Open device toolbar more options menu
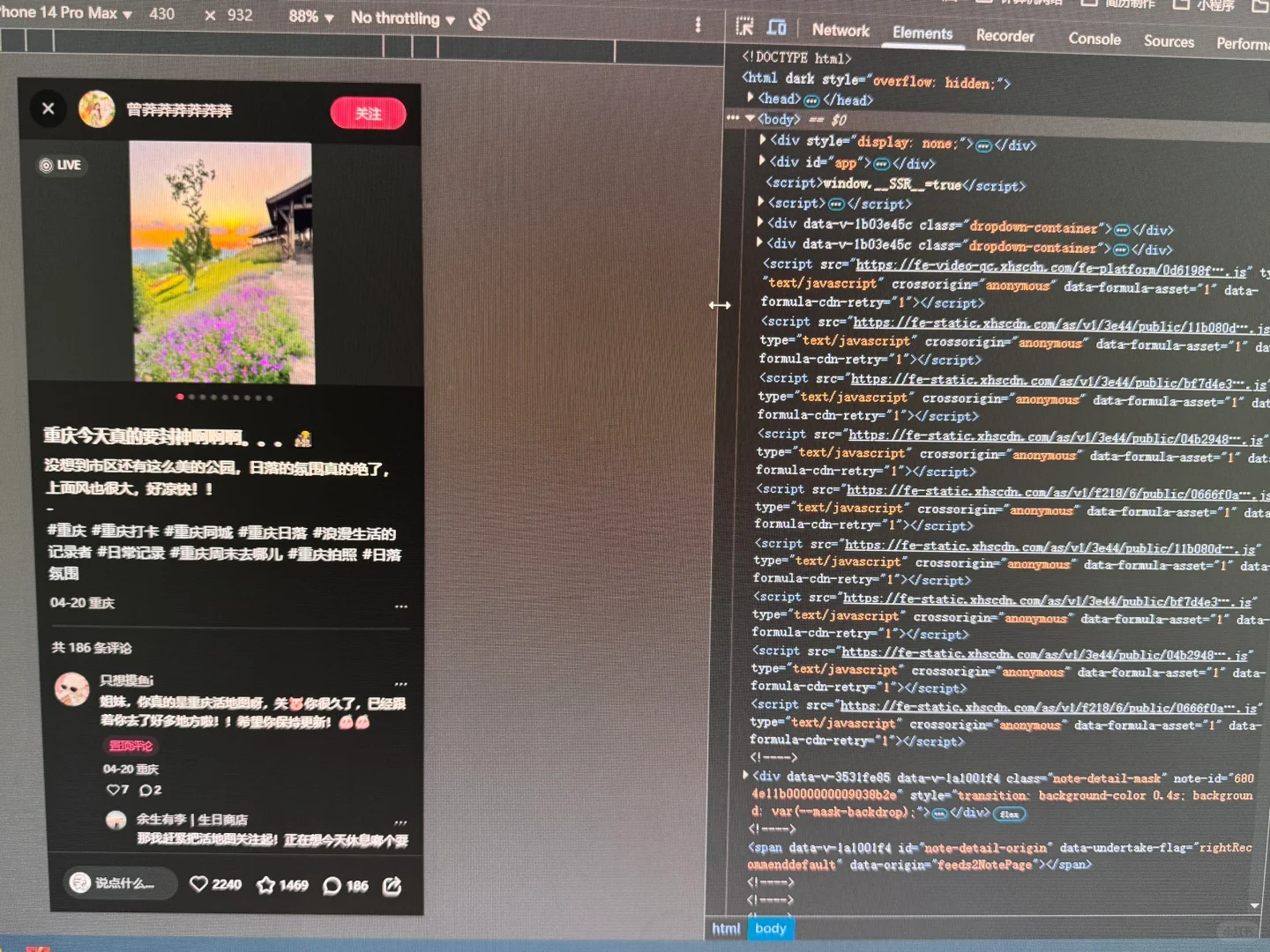 [698, 25]
